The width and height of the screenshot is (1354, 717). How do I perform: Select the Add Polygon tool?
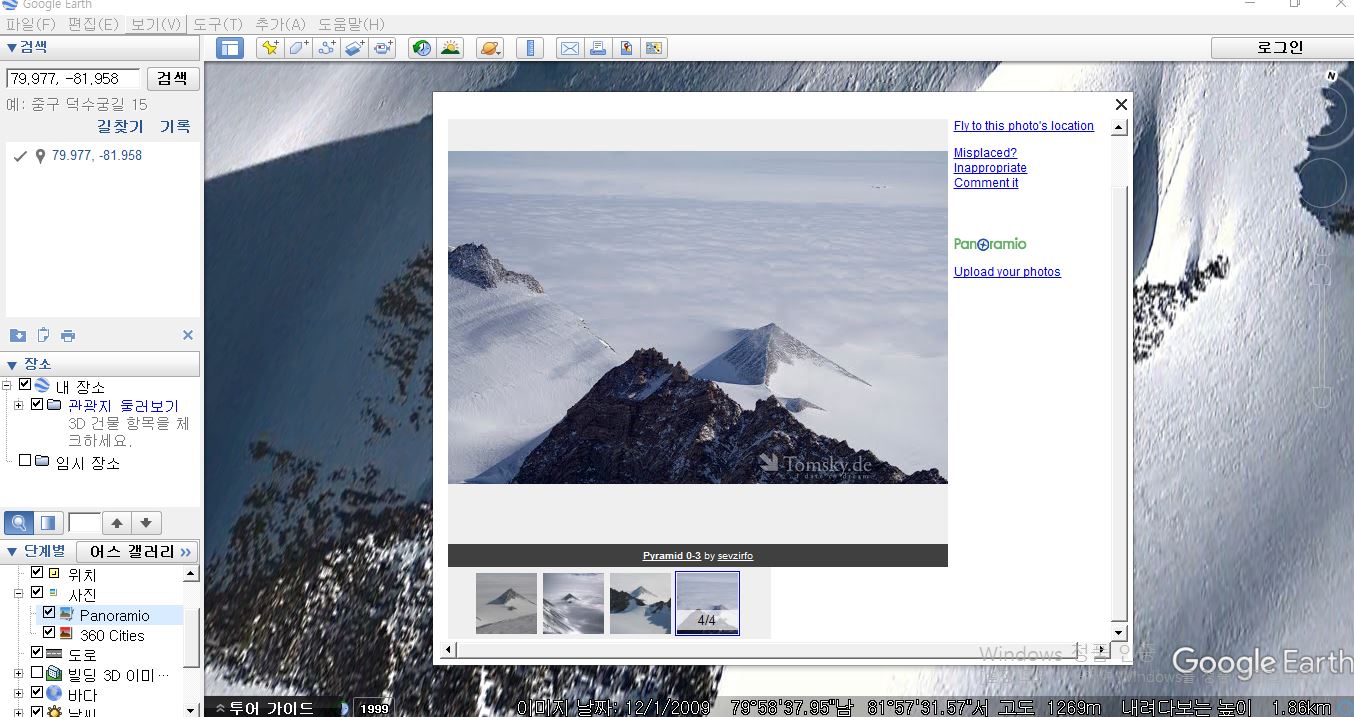point(298,48)
